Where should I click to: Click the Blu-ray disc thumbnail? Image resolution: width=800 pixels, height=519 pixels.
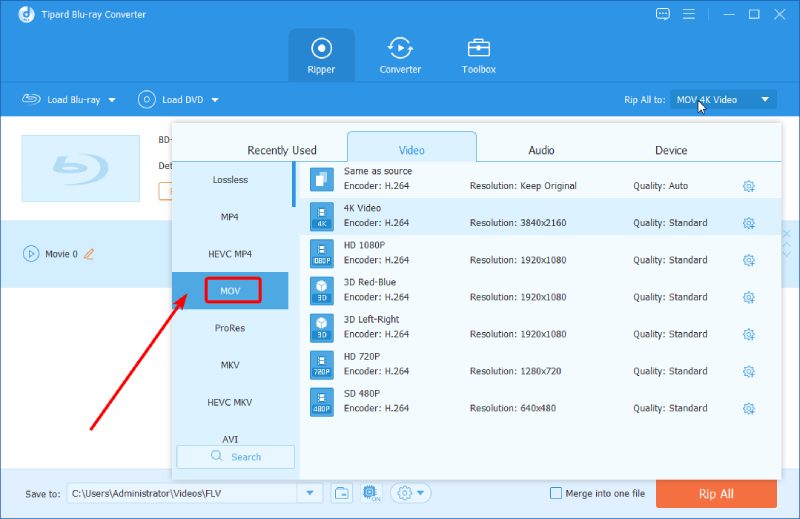tap(81, 168)
